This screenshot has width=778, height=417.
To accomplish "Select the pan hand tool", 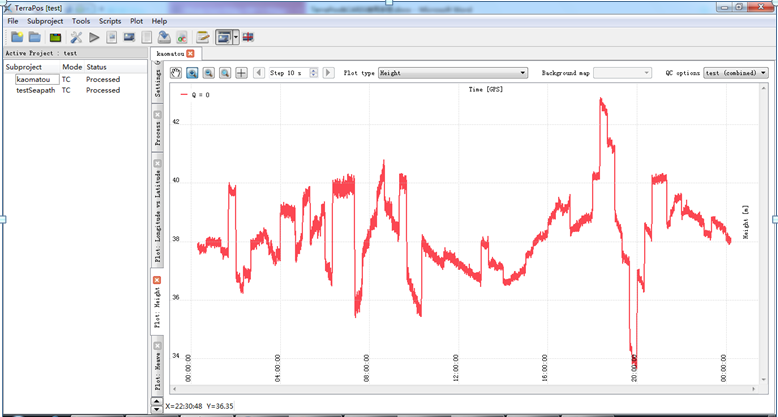I will (x=176, y=73).
